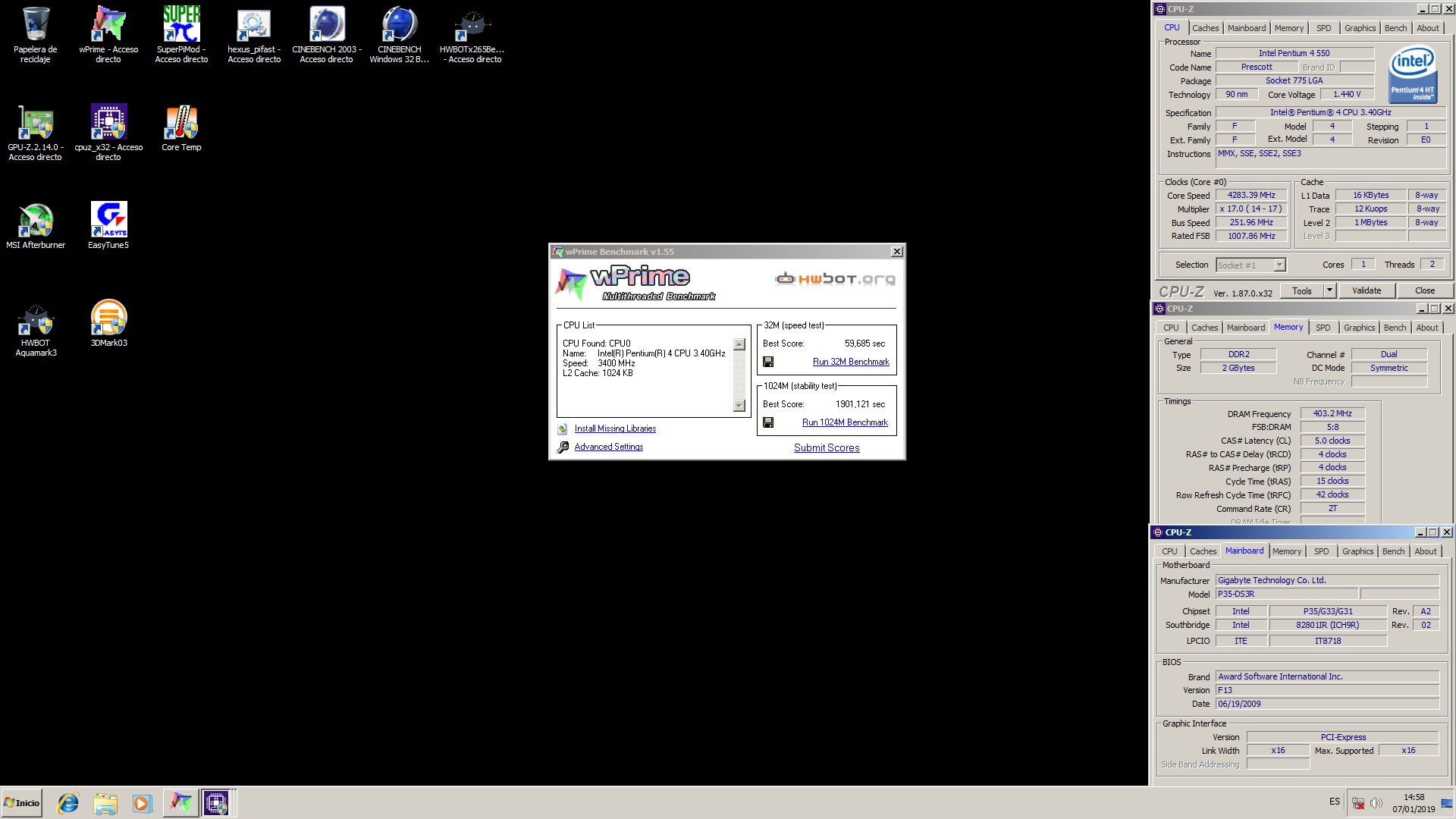
Task: Open the Caches tab in bottom CPU-Z window
Action: 1203,551
